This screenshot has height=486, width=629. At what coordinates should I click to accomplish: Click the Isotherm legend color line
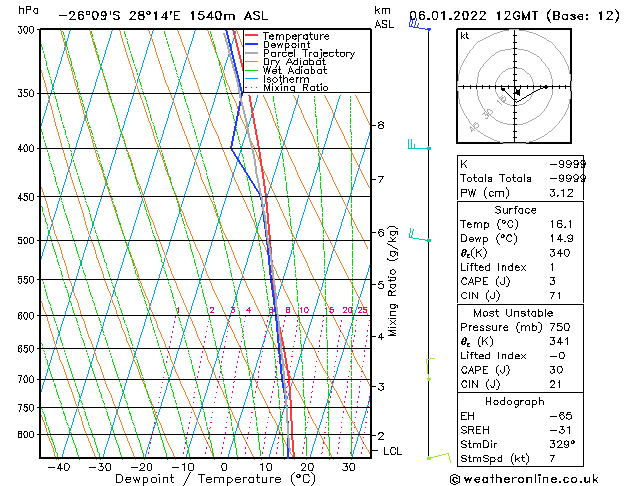point(251,79)
